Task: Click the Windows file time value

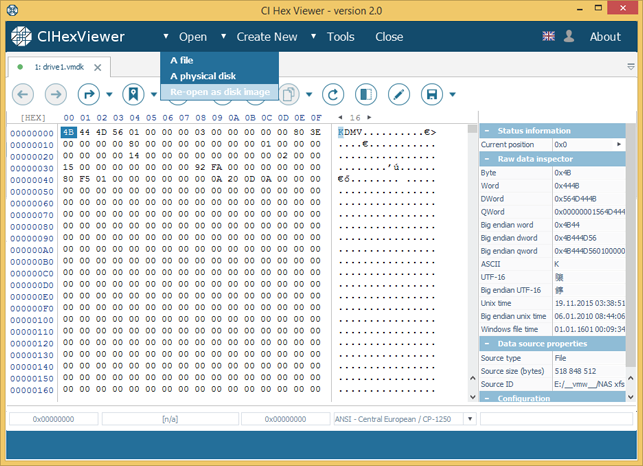Action: (590, 329)
